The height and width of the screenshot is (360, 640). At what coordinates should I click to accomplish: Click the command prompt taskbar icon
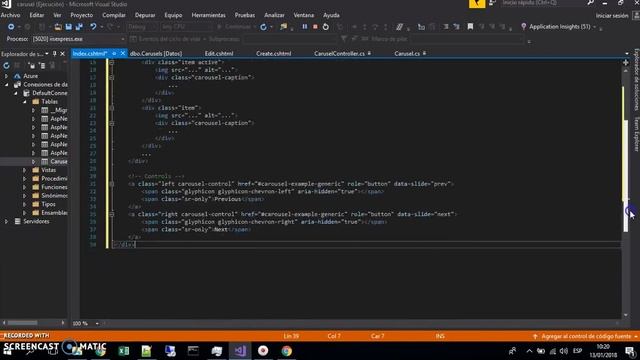coord(193,351)
